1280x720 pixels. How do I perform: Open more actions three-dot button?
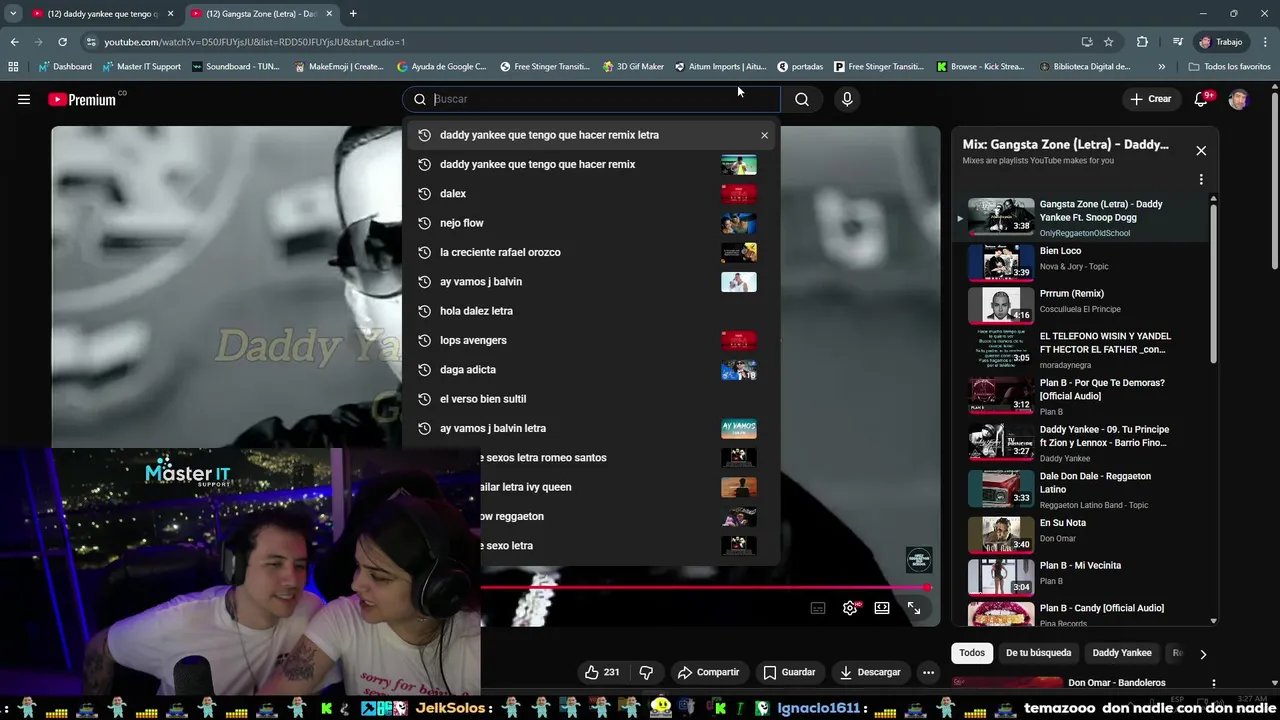click(928, 672)
